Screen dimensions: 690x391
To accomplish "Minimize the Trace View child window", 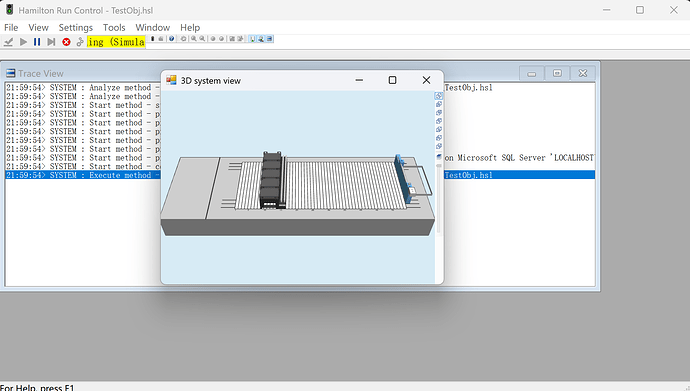I will [x=532, y=73].
